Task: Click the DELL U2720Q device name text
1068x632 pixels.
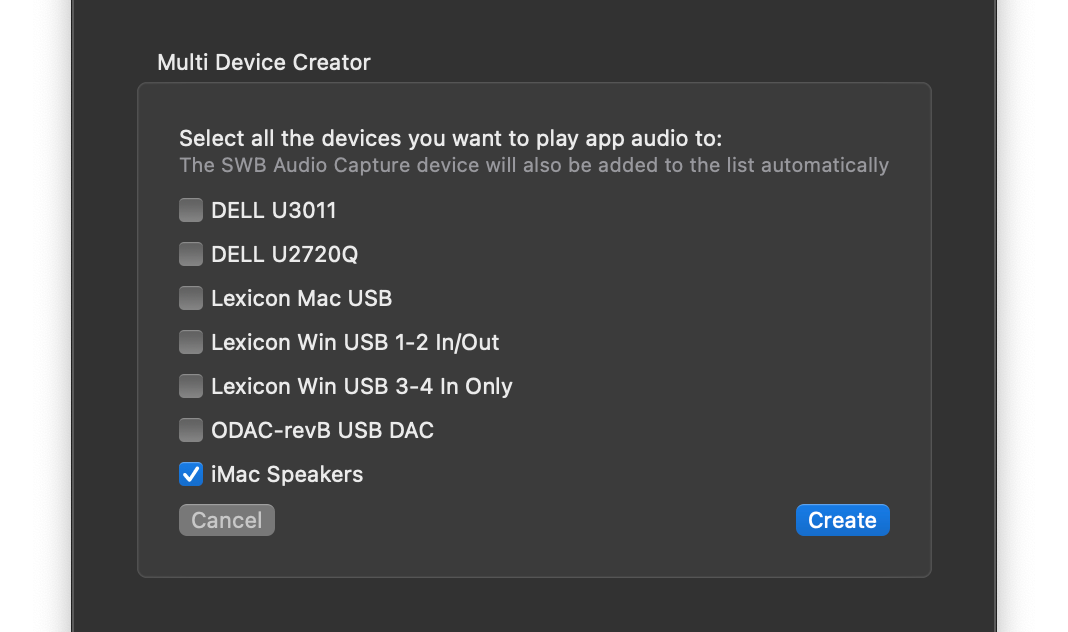Action: click(284, 254)
